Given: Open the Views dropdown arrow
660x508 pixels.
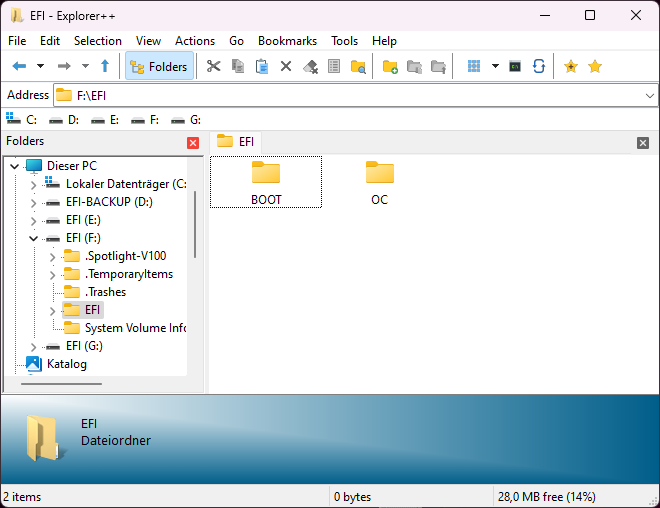Looking at the screenshot, I should click(x=495, y=66).
